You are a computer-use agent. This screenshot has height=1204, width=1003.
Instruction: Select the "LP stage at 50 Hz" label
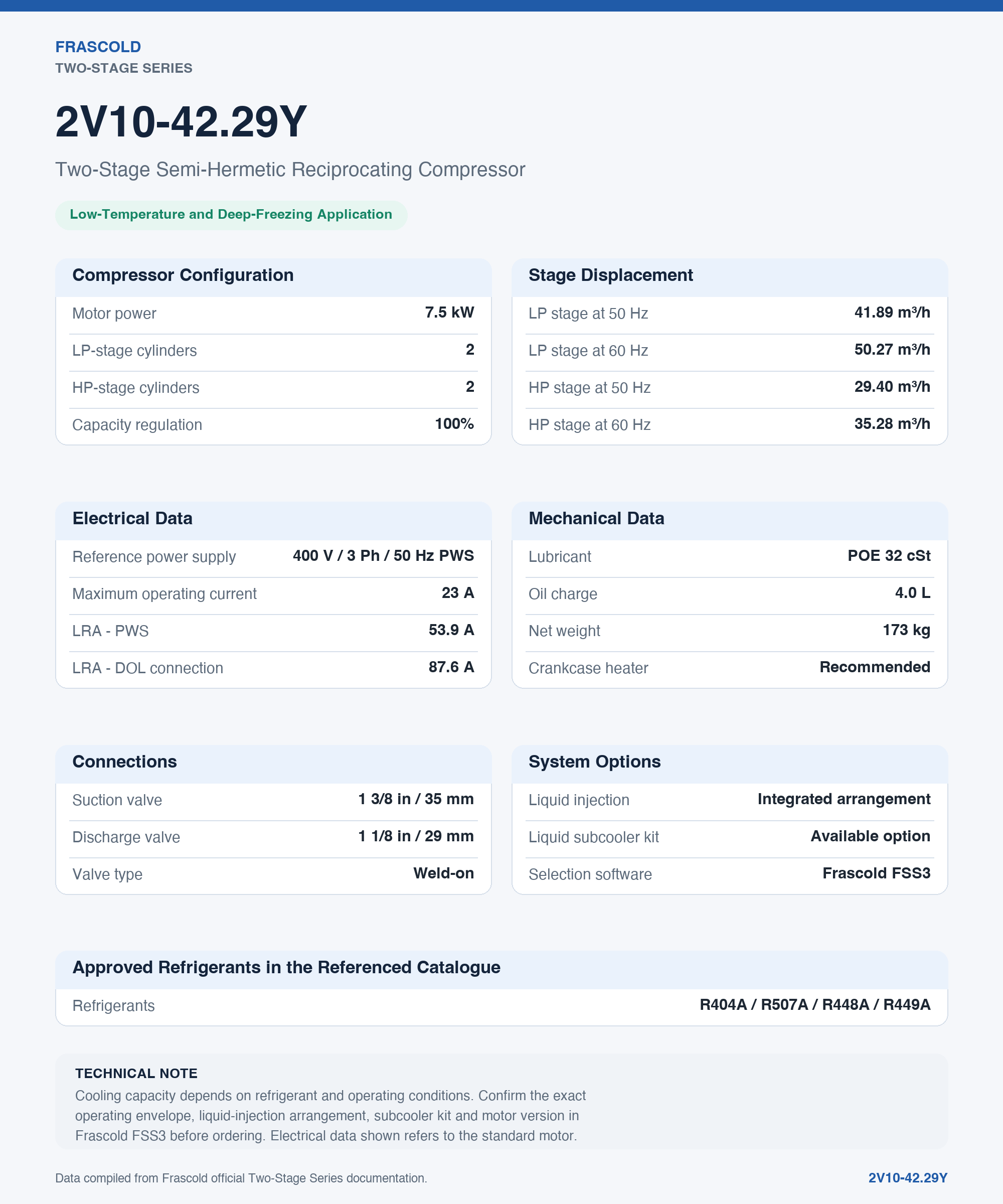click(x=589, y=314)
